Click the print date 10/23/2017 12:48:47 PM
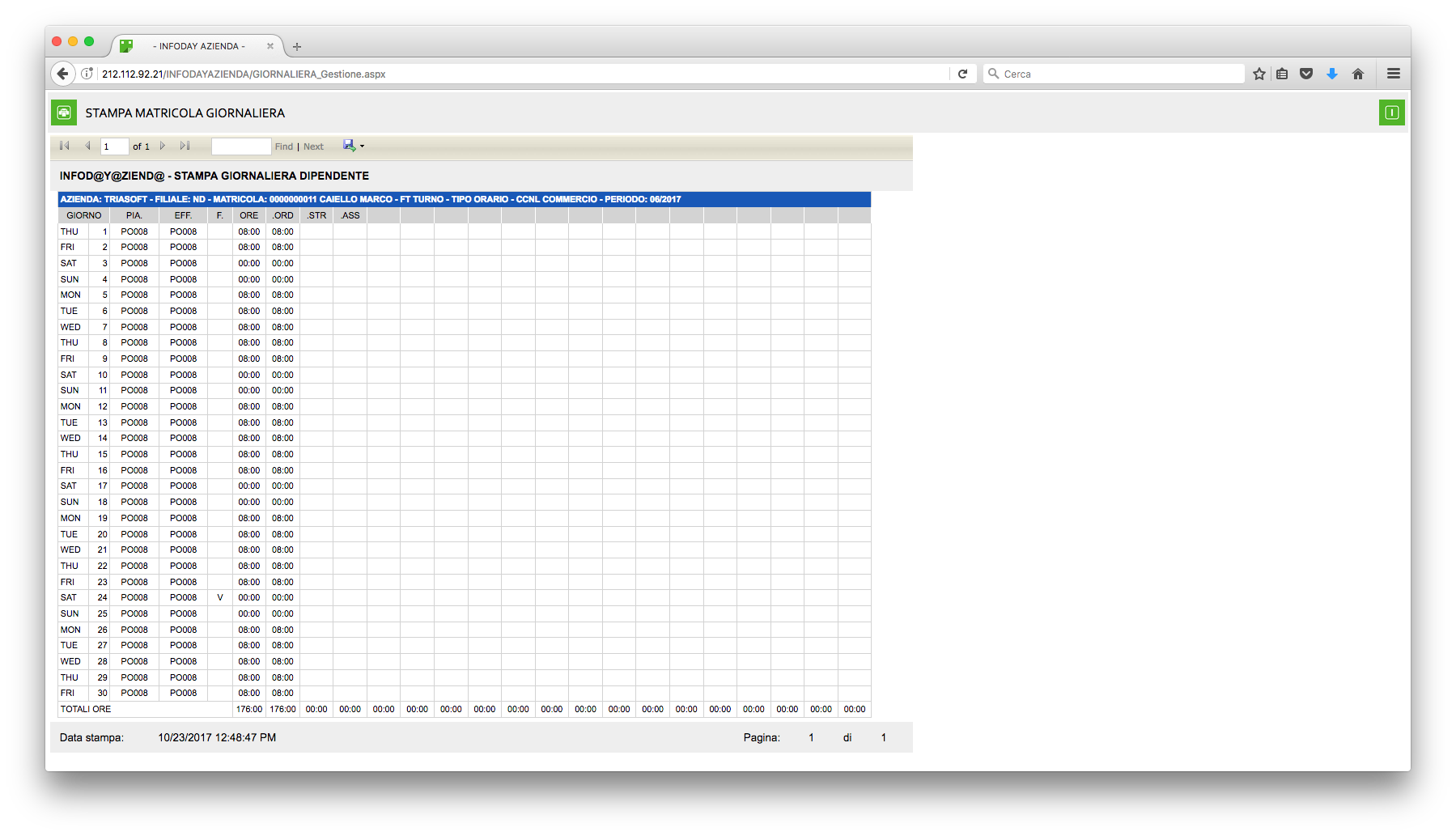 (217, 737)
